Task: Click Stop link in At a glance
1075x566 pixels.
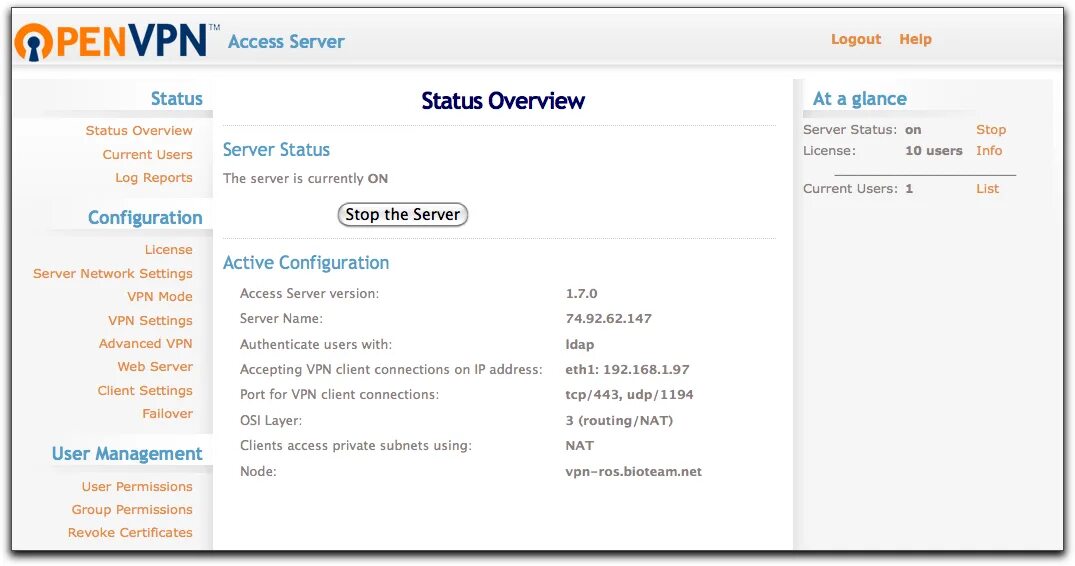Action: 991,130
